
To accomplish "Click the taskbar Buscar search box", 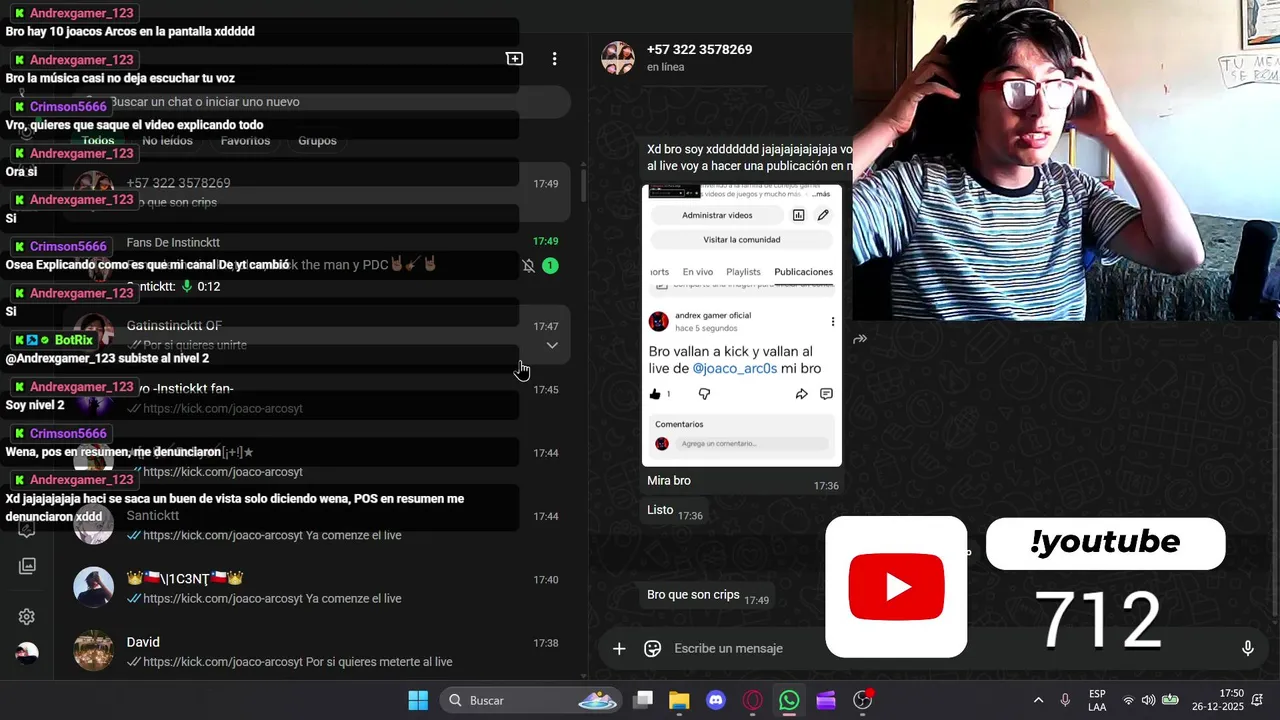I will click(x=533, y=701).
